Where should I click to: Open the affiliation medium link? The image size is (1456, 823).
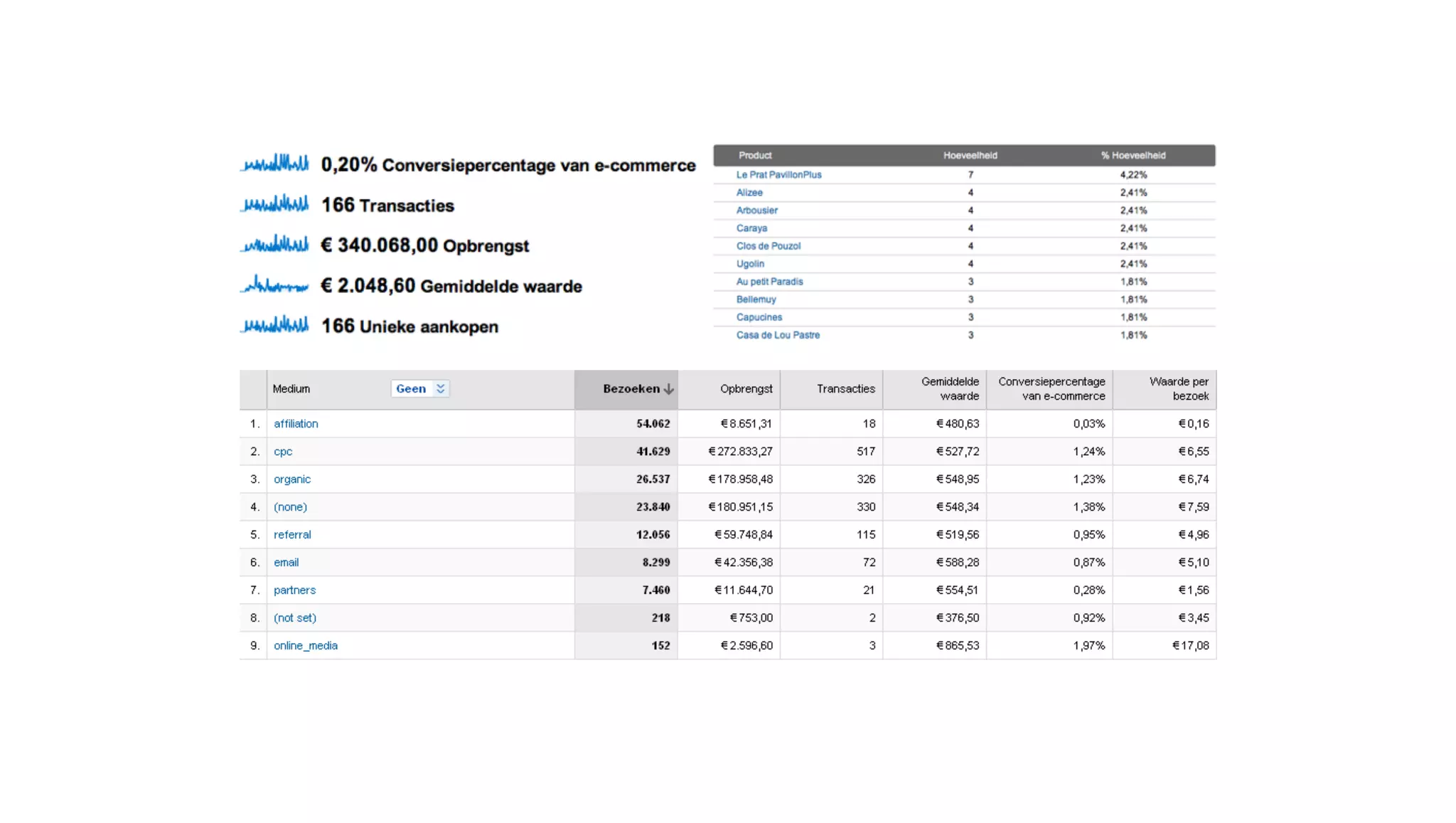[x=296, y=423]
